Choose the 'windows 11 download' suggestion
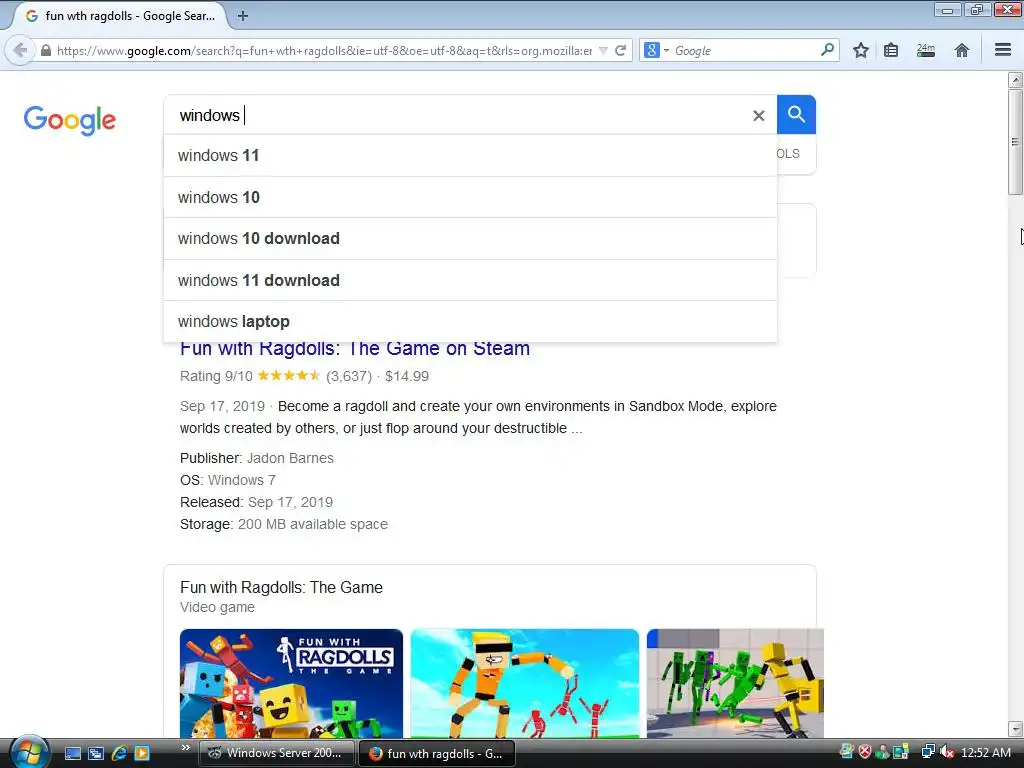1024x768 pixels. coord(470,280)
